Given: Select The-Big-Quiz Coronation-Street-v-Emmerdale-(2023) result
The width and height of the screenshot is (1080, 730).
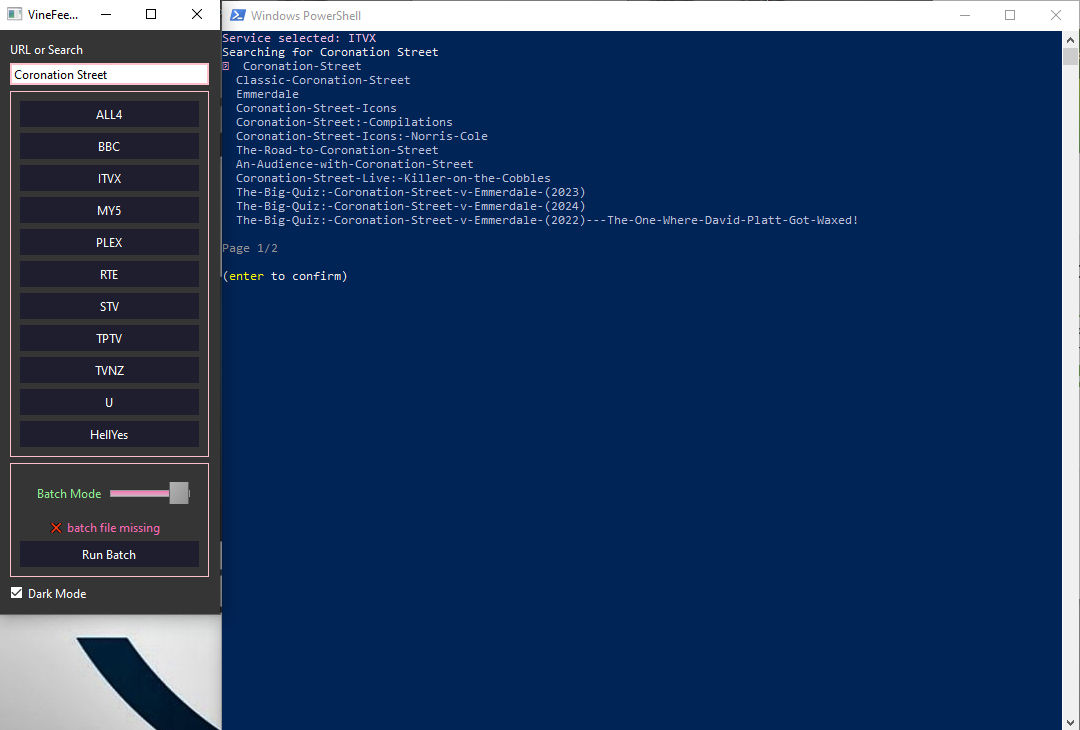Looking at the screenshot, I should coord(411,192).
